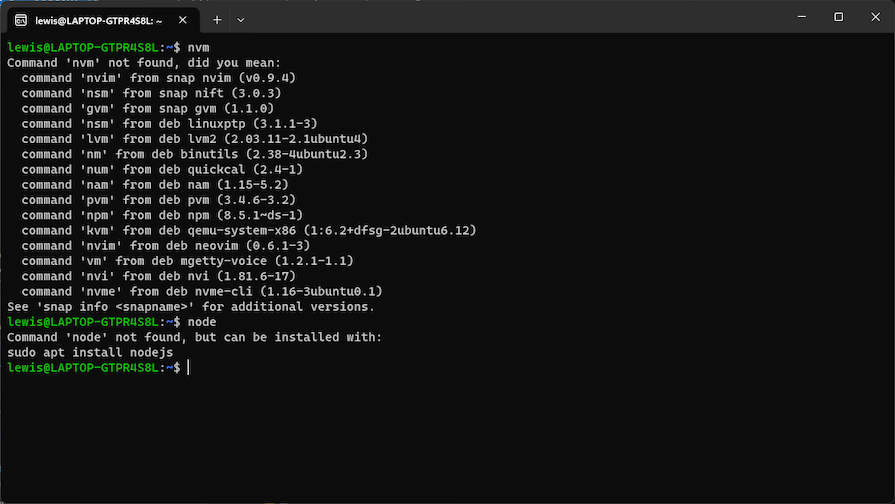Click the 'kvm' qemu-system-x86 suggestion line
895x504 pixels.
point(248,230)
